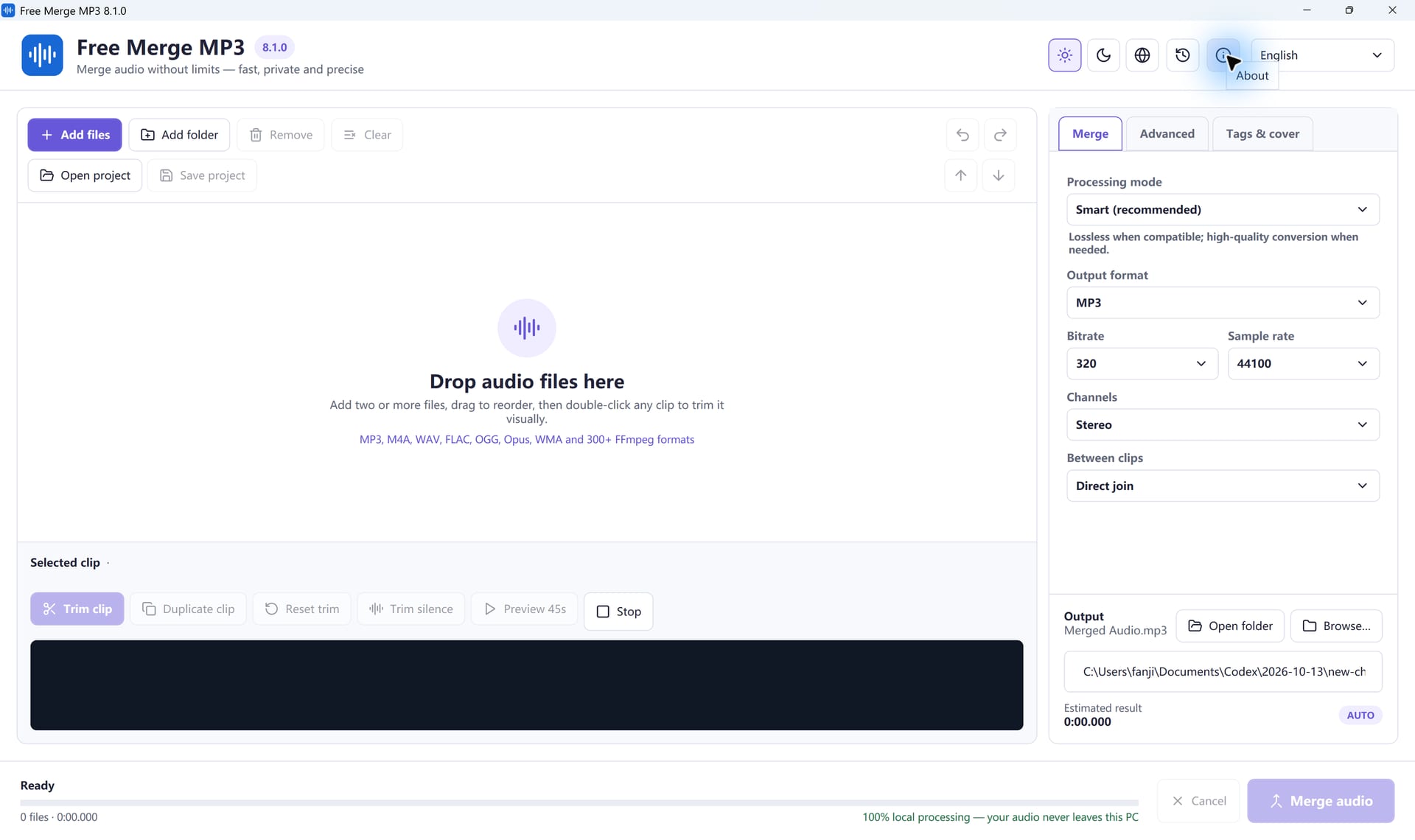Open project with folder icon button

pyautogui.click(x=85, y=175)
